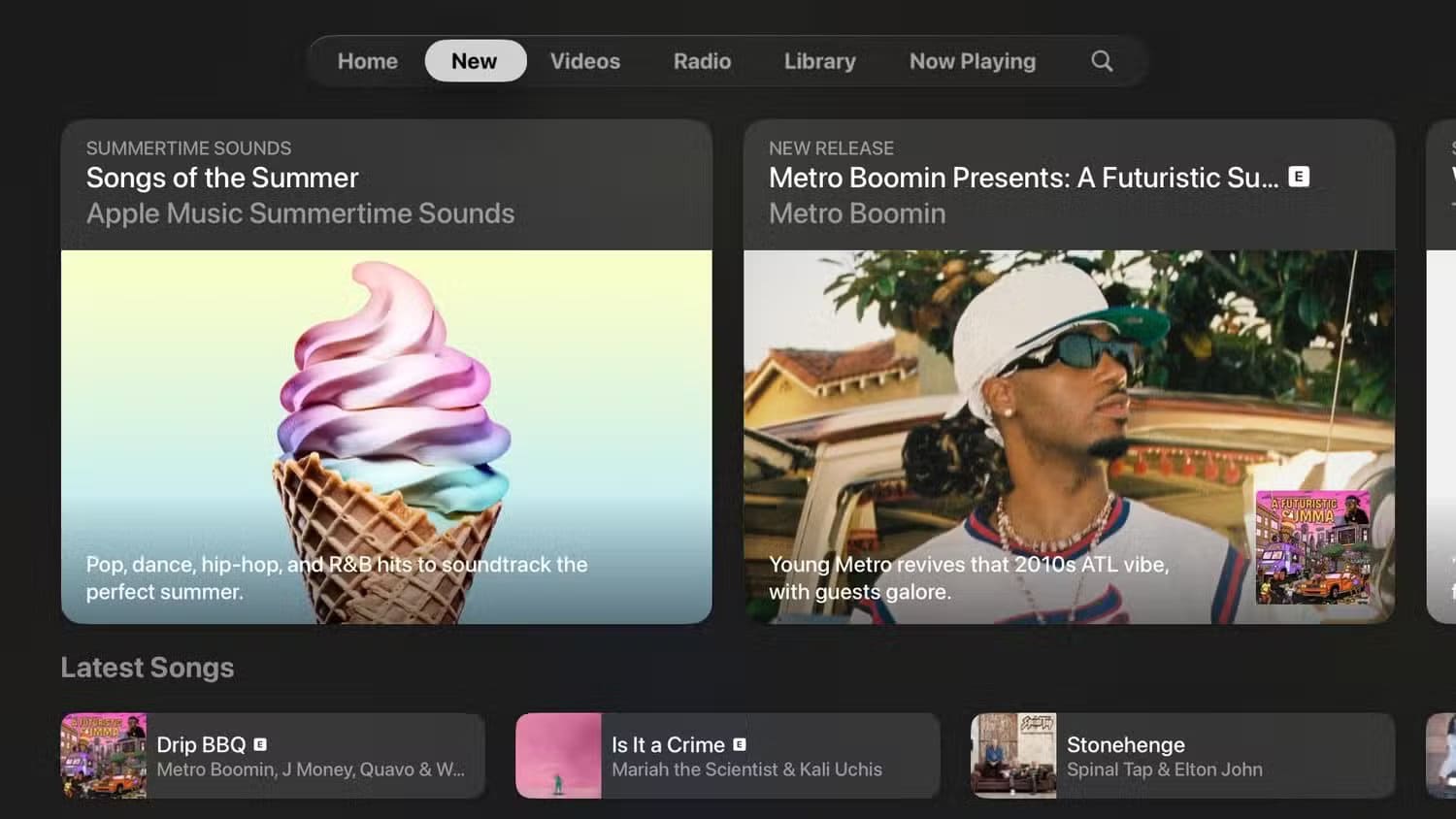Open the Library tab

[820, 61]
